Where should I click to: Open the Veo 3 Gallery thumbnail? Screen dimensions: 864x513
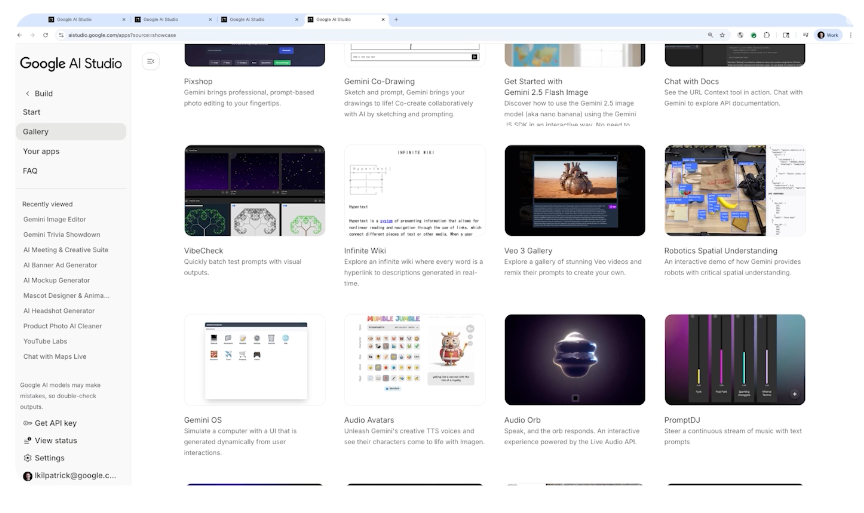click(575, 191)
